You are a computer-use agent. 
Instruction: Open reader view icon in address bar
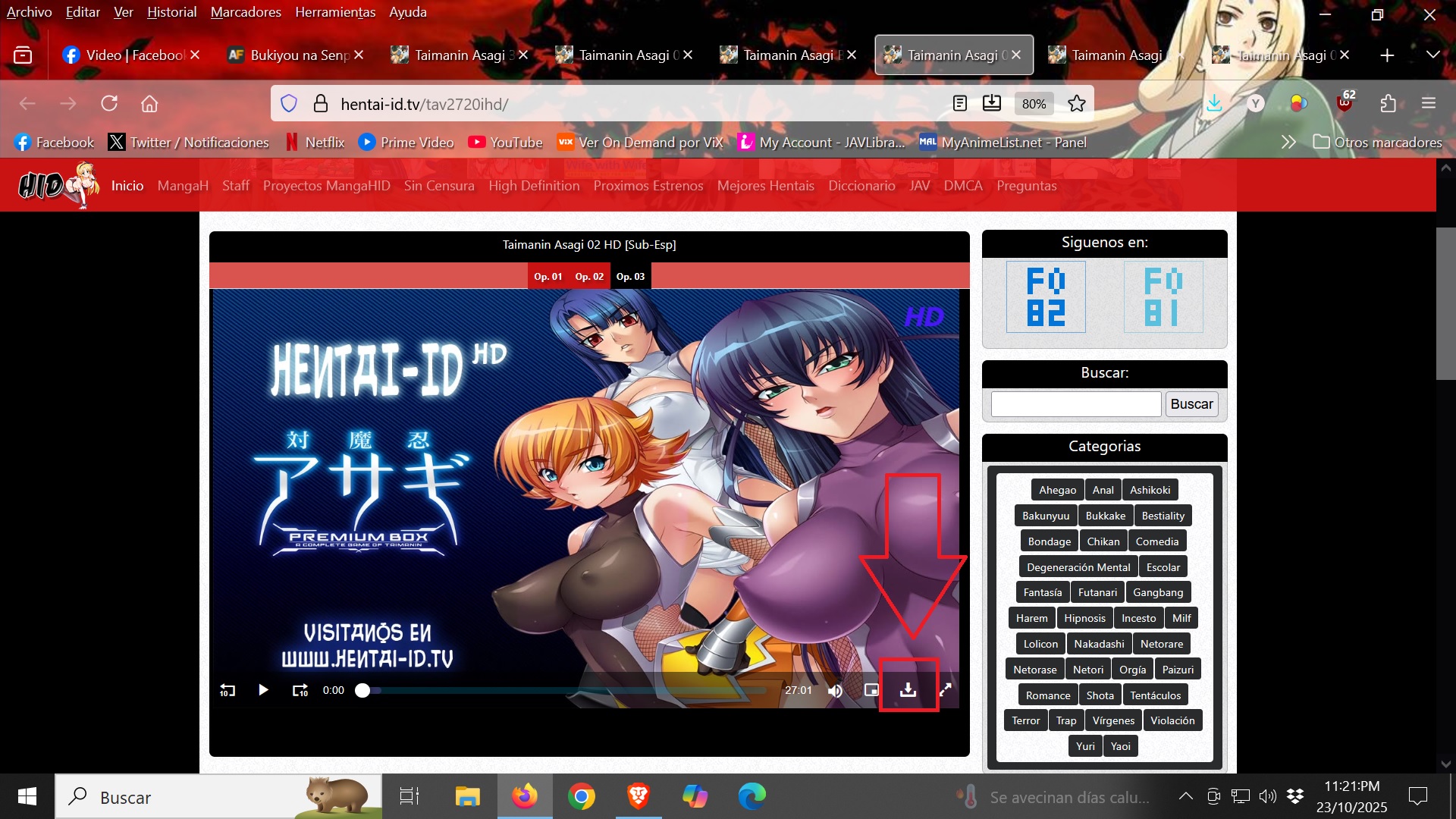coord(959,104)
